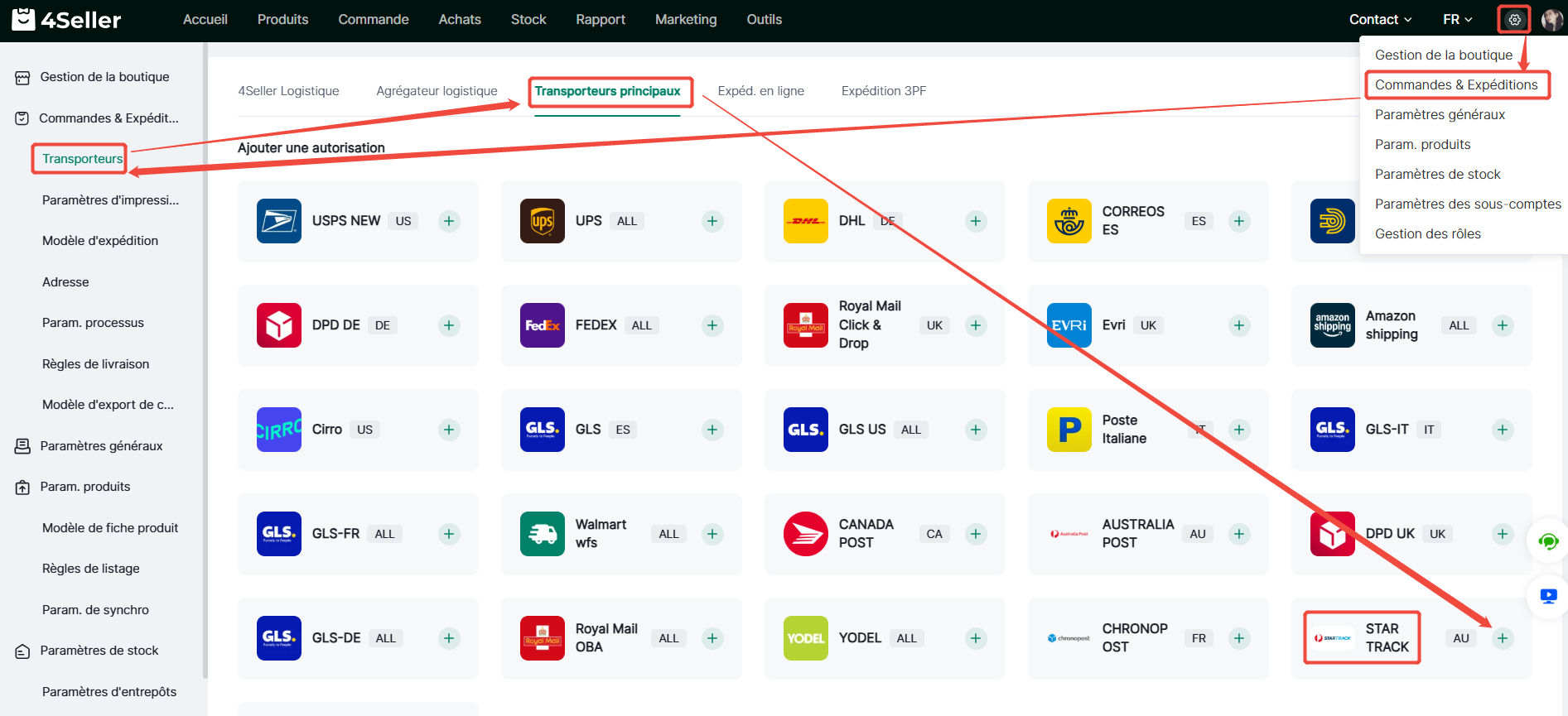Add DPD UK carrier with plus icon
Screen dimensions: 1568x716
pos(1503,534)
